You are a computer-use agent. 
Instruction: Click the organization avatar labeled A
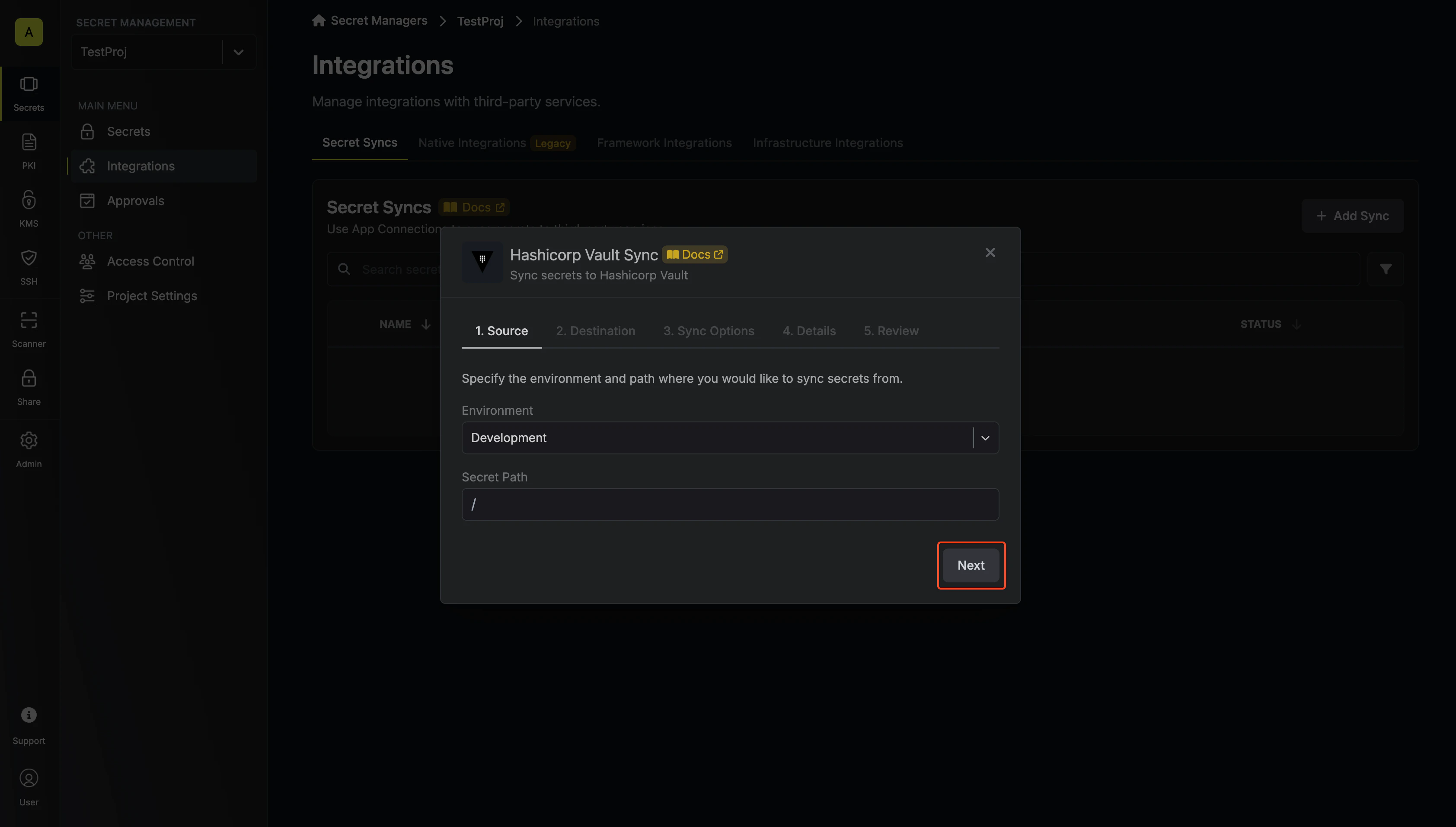pos(29,32)
